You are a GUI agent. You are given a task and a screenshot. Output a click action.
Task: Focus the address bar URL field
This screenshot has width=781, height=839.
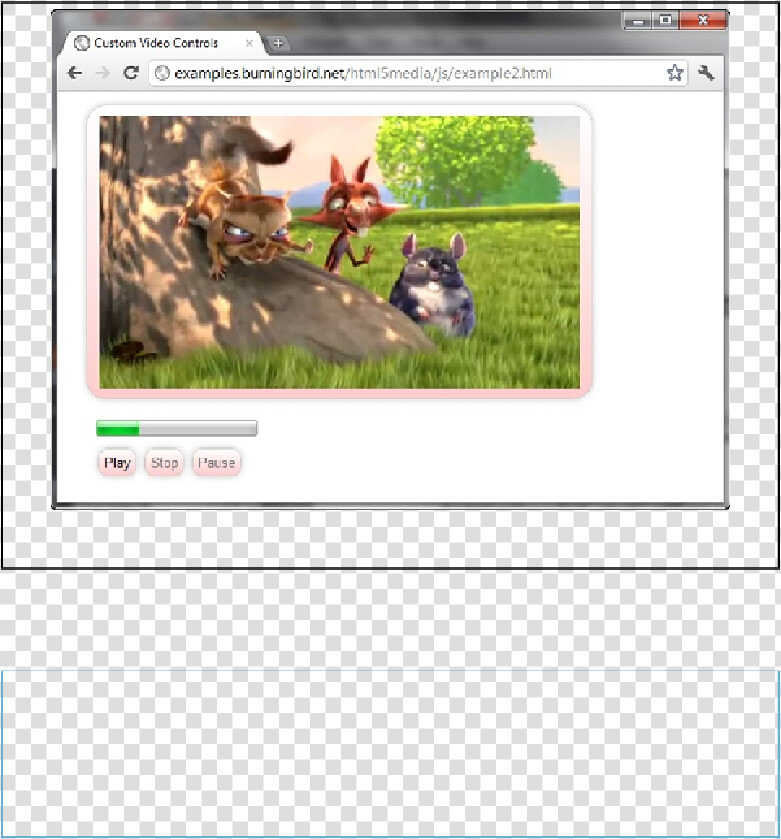pos(418,73)
